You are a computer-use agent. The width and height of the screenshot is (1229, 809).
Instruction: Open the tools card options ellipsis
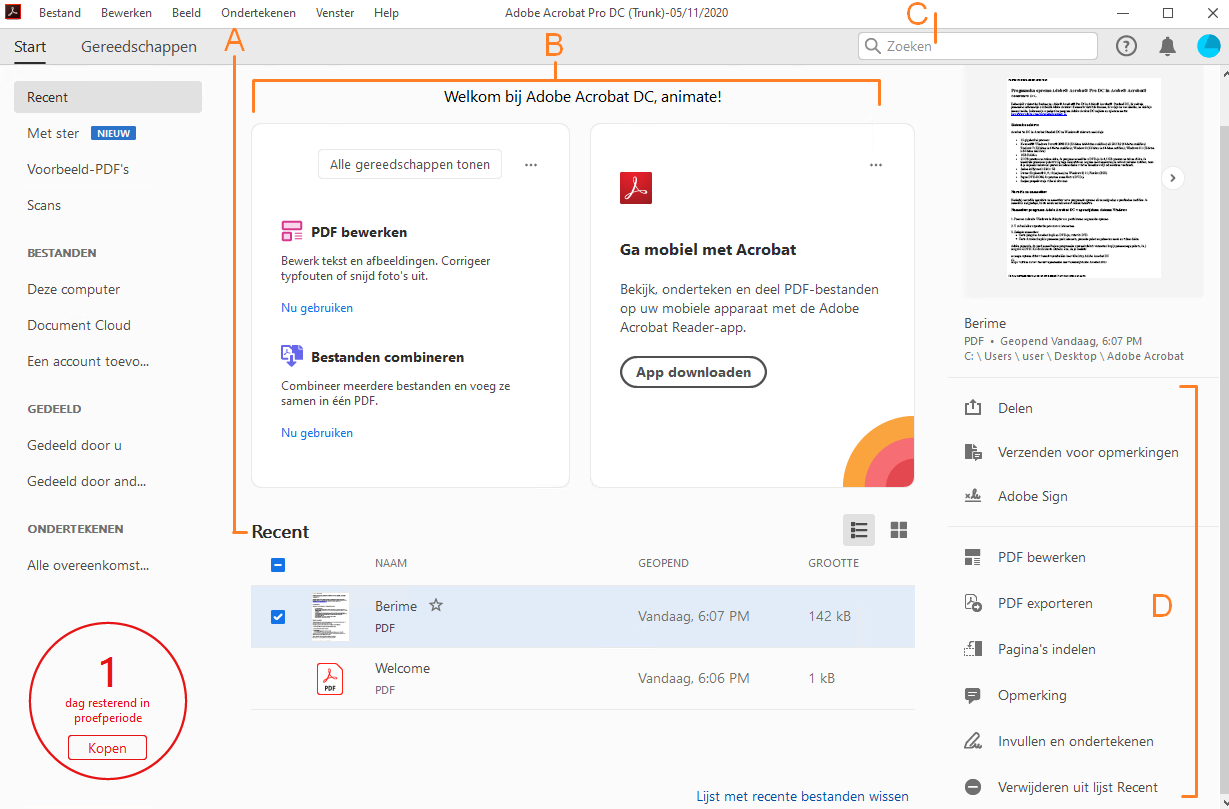531,165
